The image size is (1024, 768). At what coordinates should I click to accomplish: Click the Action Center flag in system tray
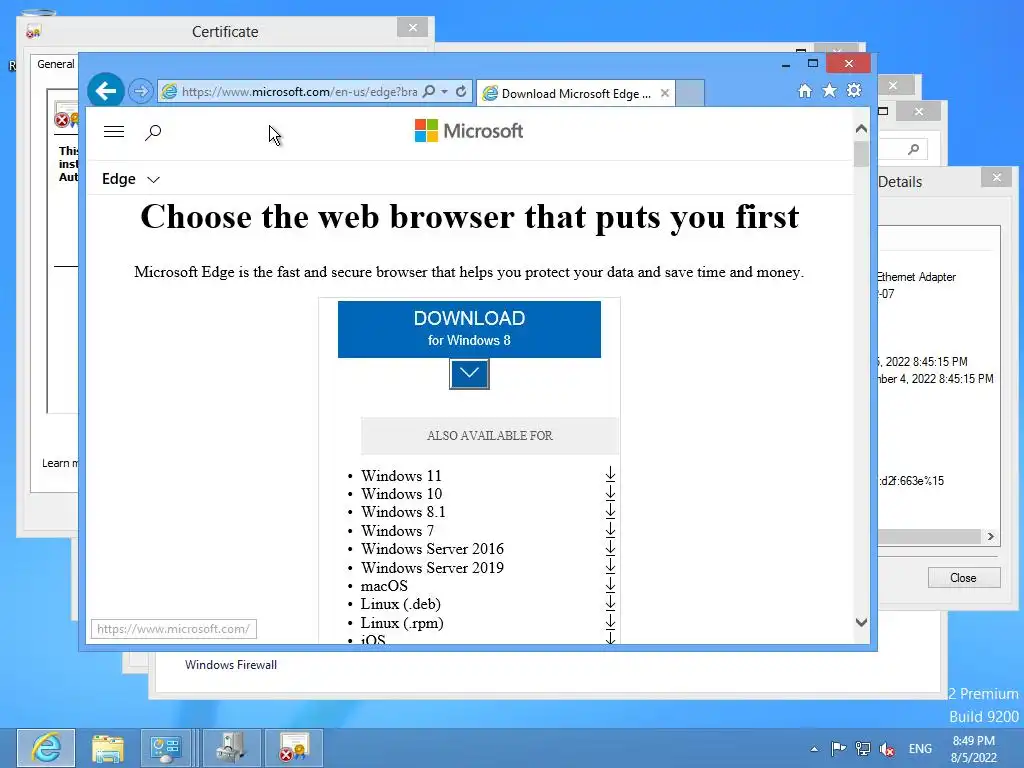(839, 748)
